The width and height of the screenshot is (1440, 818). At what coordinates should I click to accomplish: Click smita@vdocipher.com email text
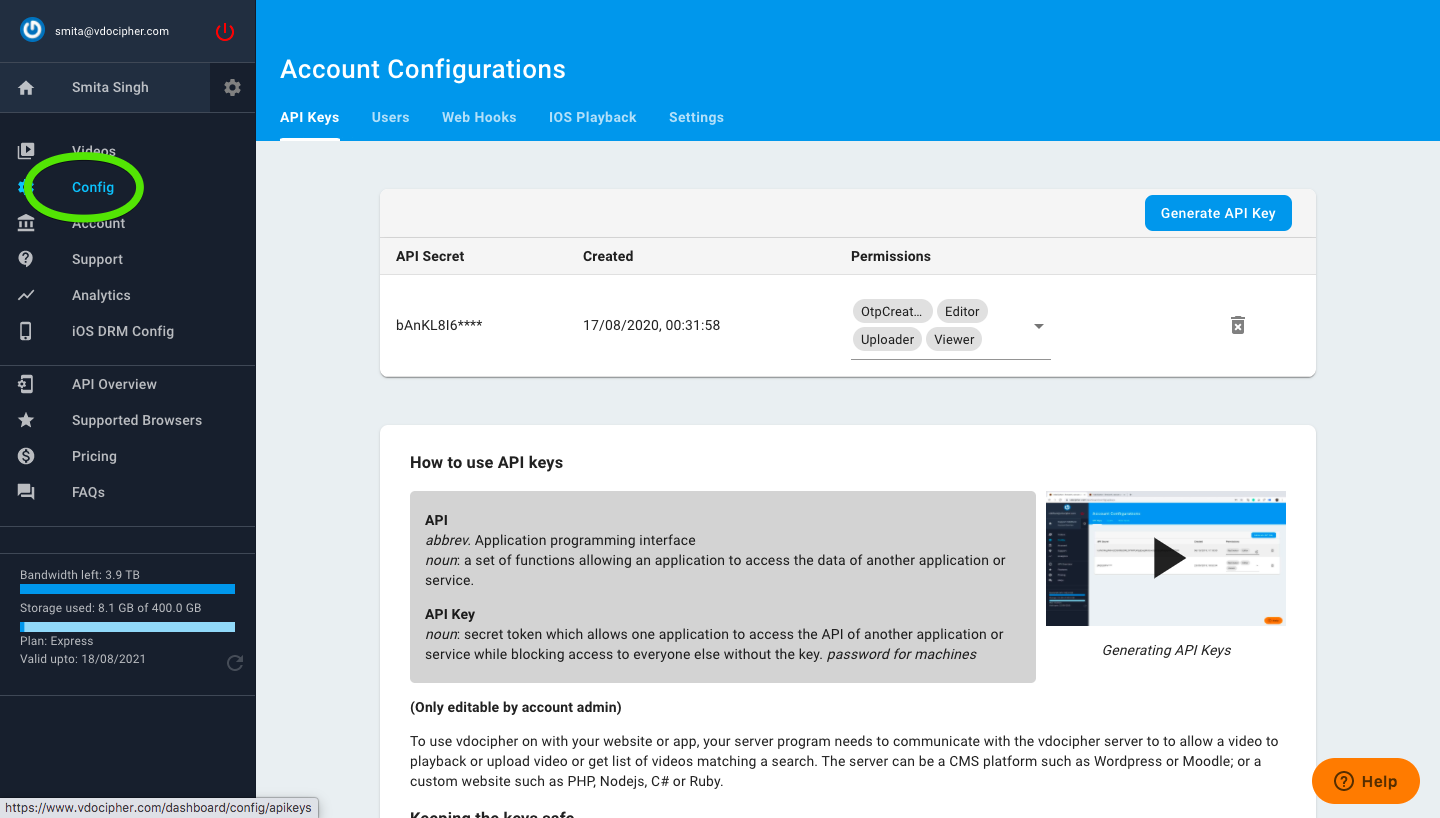click(112, 31)
